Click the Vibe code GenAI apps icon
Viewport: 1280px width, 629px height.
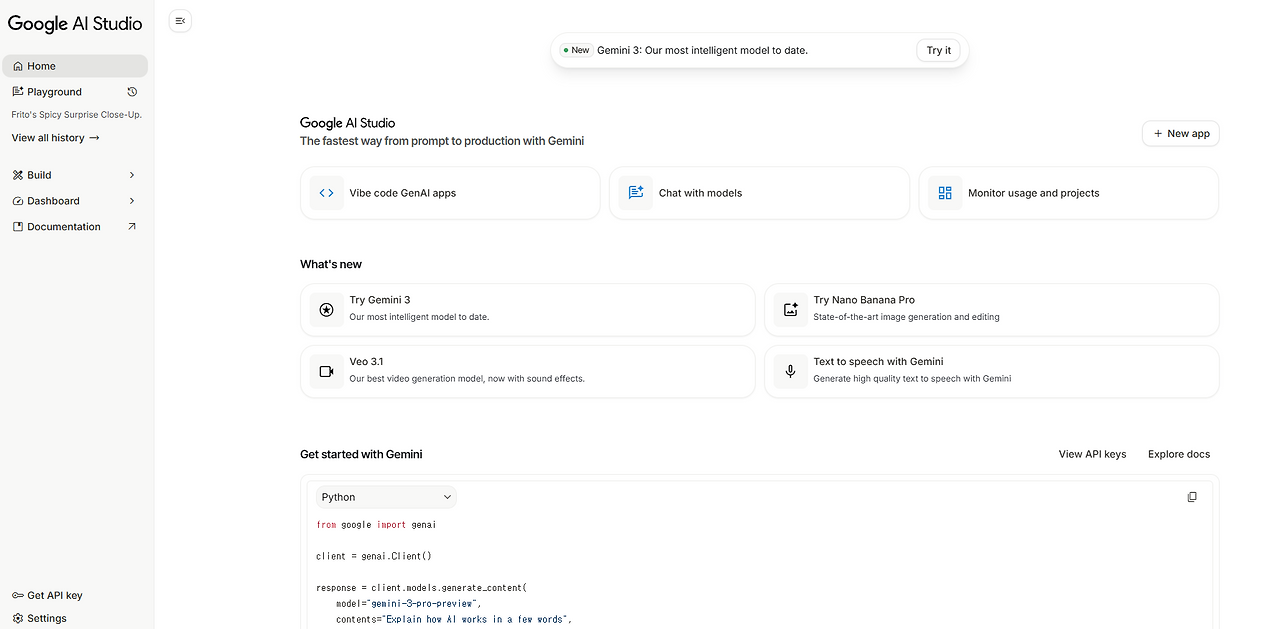(x=327, y=193)
